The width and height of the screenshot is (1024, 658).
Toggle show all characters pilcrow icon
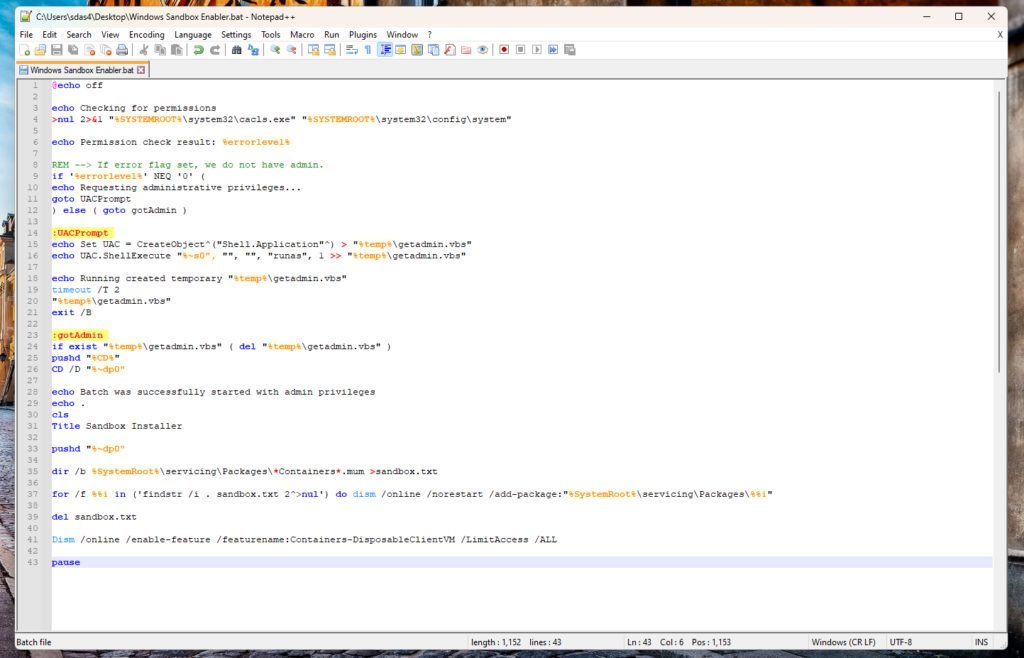[368, 50]
